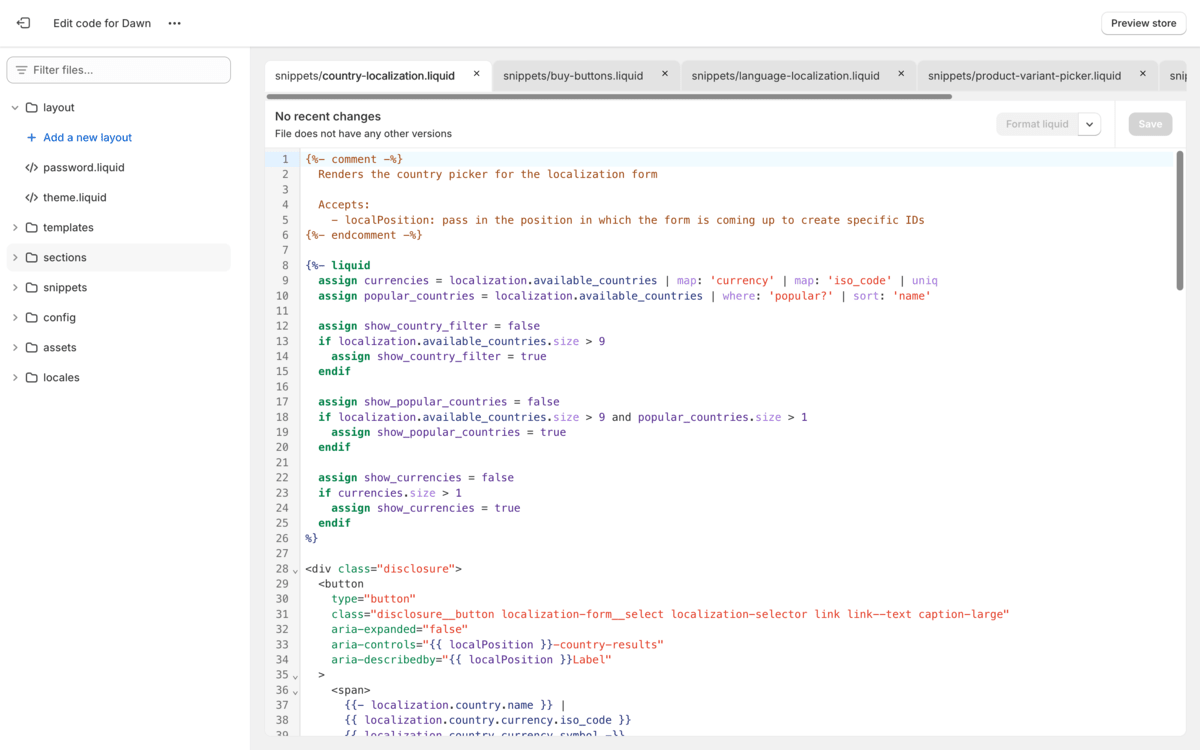Collapse the layout folder chevron
Viewport: 1200px width, 750px height.
pyautogui.click(x=15, y=107)
